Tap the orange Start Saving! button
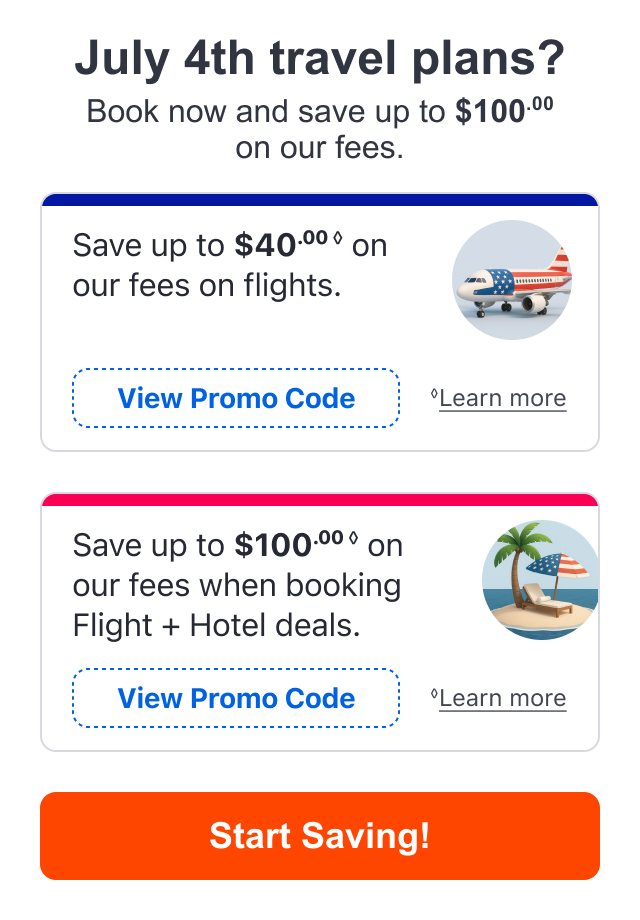The height and width of the screenshot is (920, 640). 320,836
